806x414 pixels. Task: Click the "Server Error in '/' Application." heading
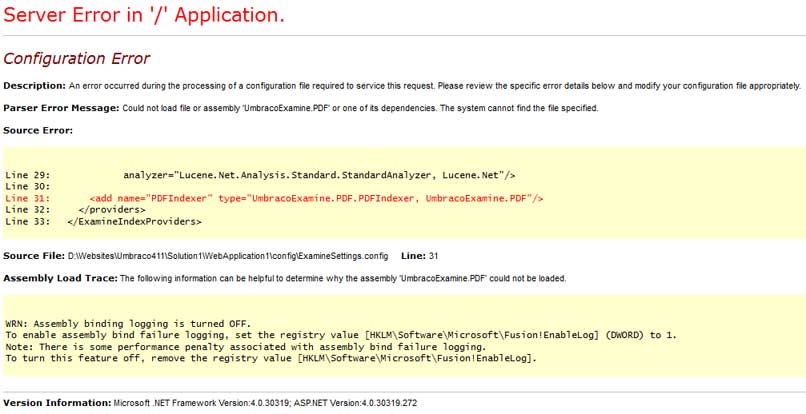[x=144, y=15]
